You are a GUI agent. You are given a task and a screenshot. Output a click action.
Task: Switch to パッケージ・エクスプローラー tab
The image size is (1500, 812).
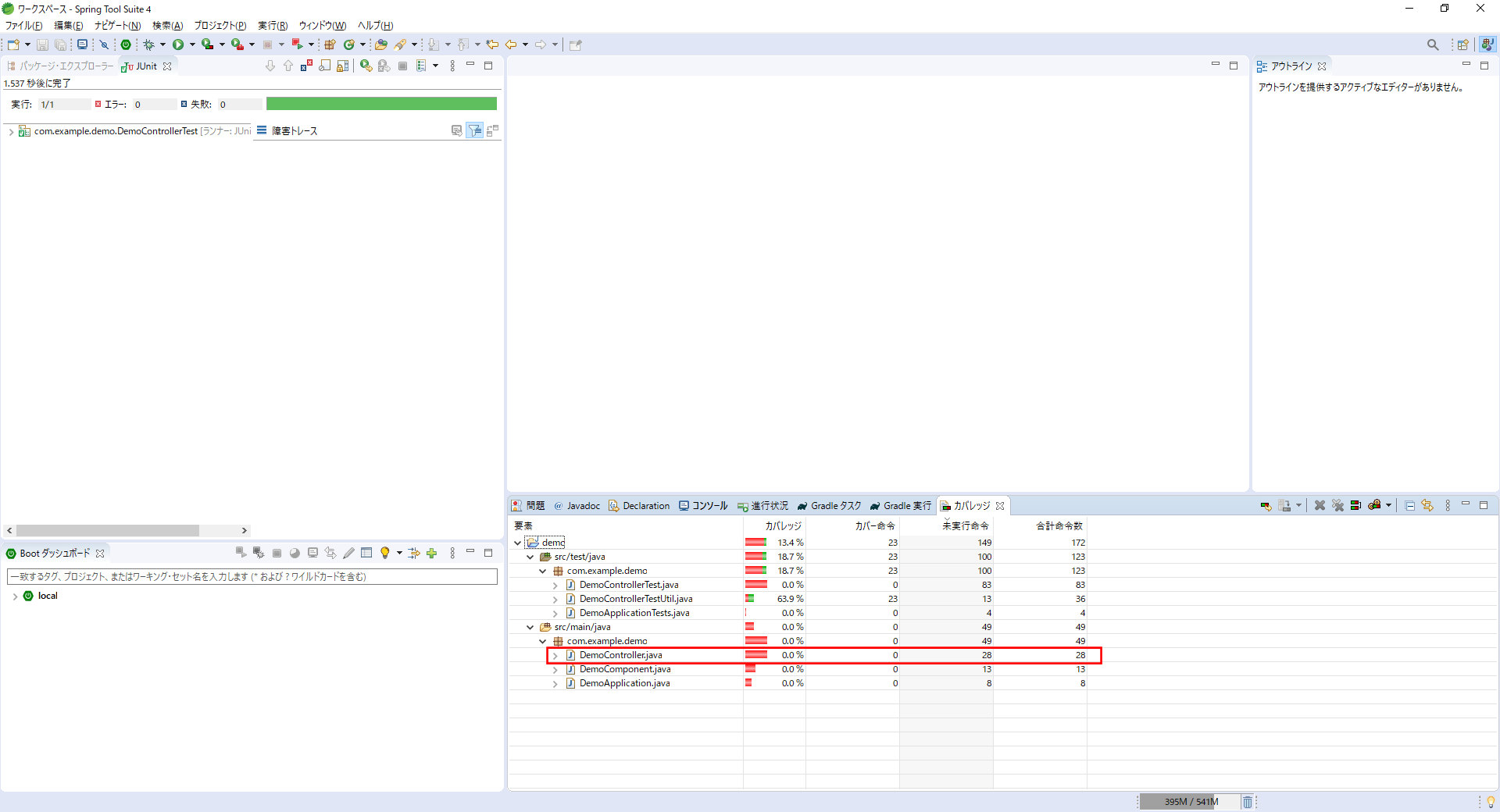61,66
